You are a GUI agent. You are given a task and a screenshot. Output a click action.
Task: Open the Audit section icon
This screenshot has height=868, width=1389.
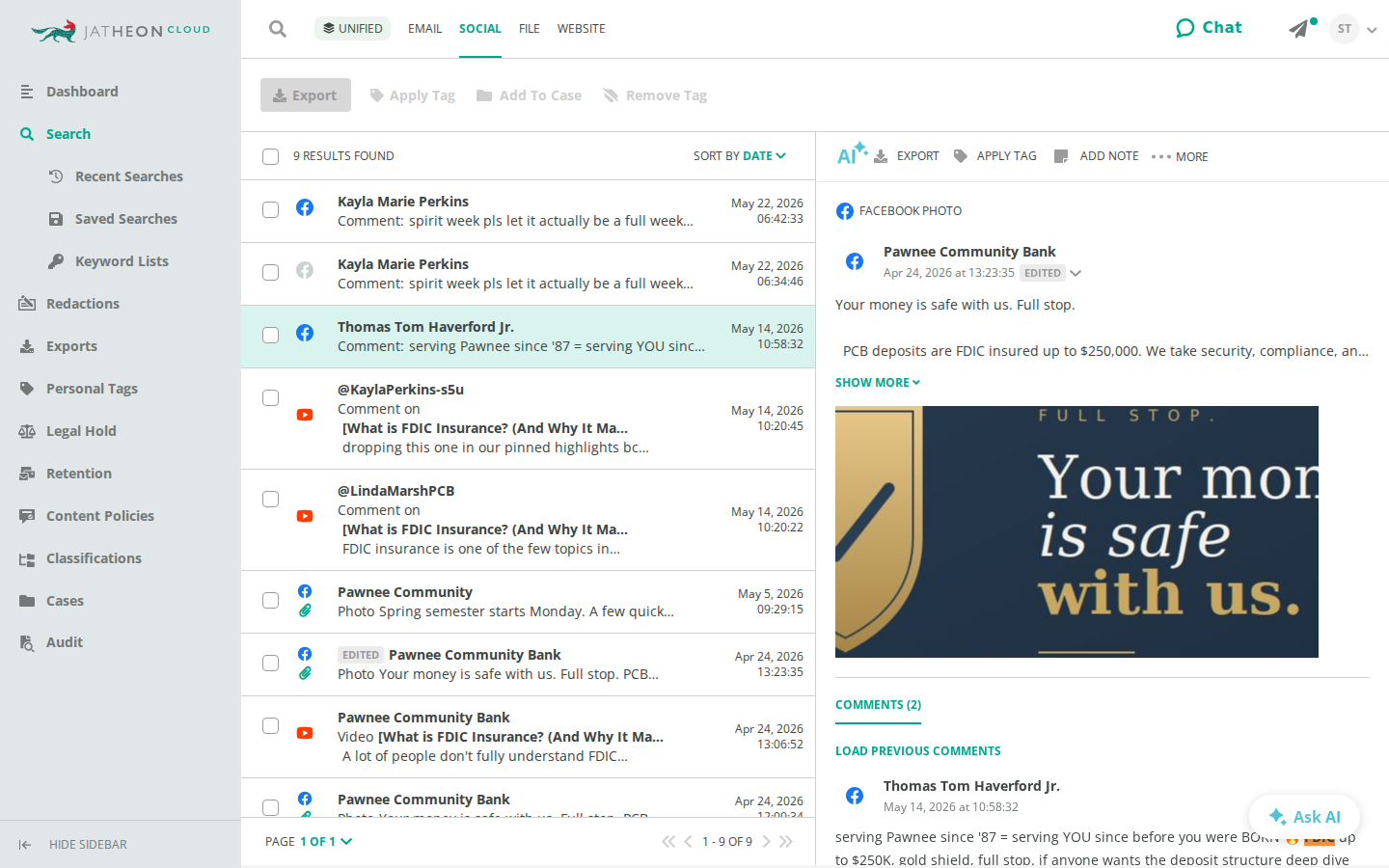(27, 642)
